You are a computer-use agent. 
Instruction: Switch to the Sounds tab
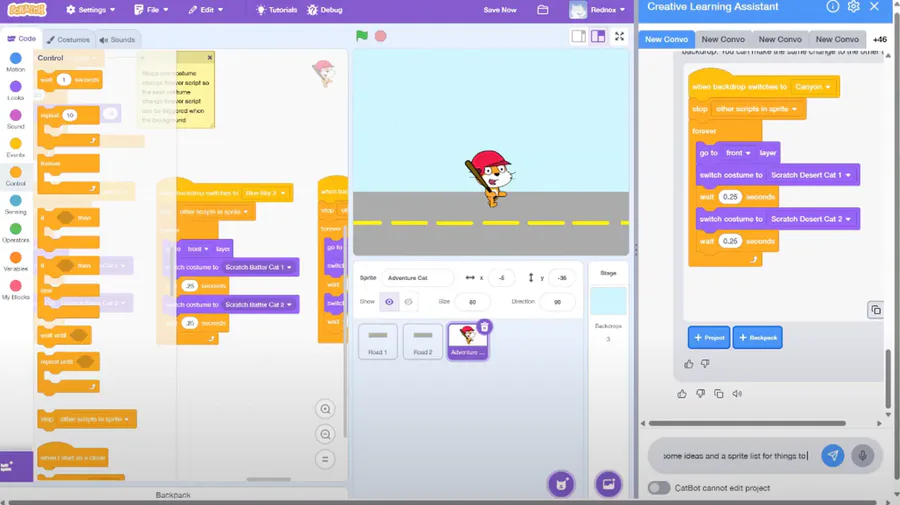pos(117,40)
